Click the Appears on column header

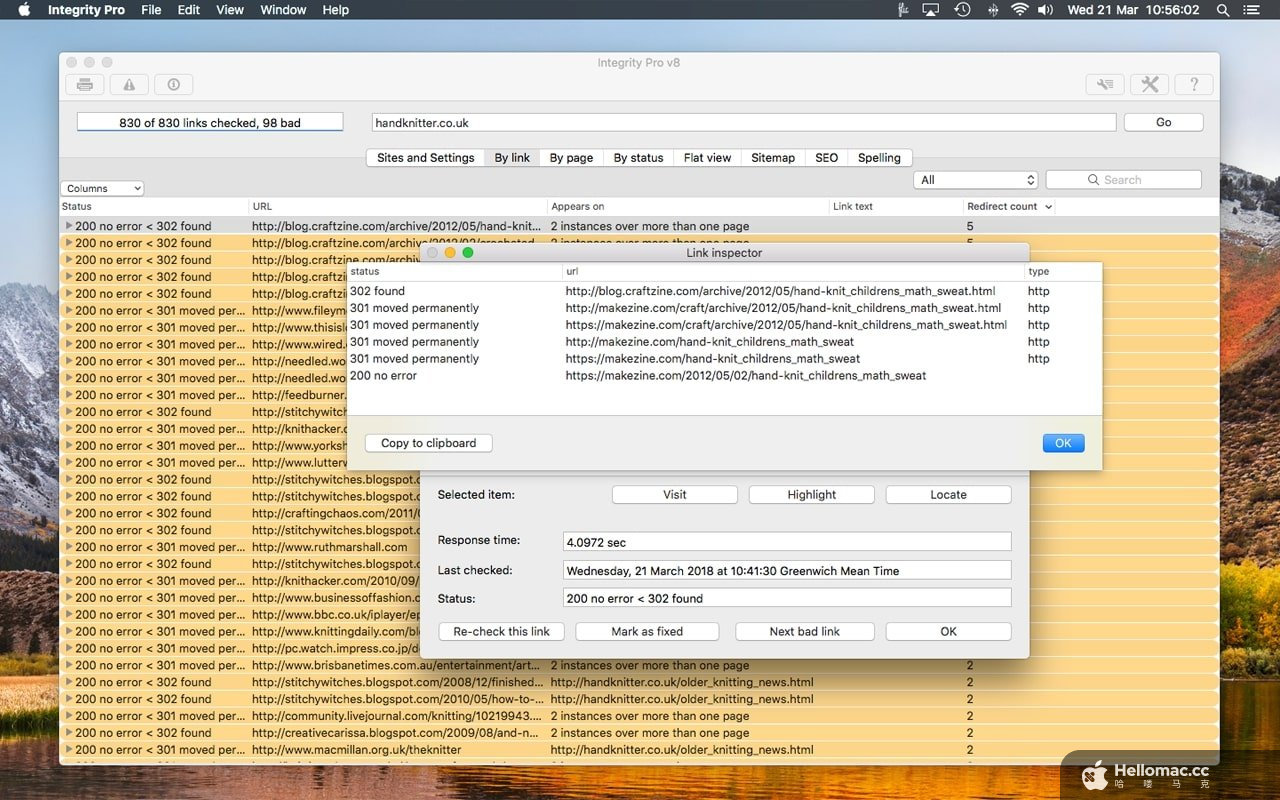(x=688, y=207)
